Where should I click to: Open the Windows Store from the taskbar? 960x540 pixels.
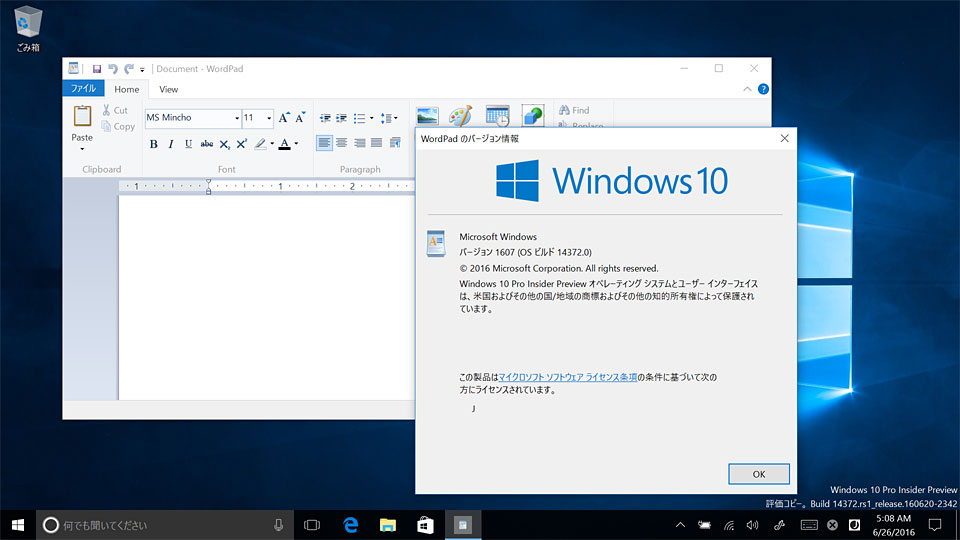click(426, 525)
